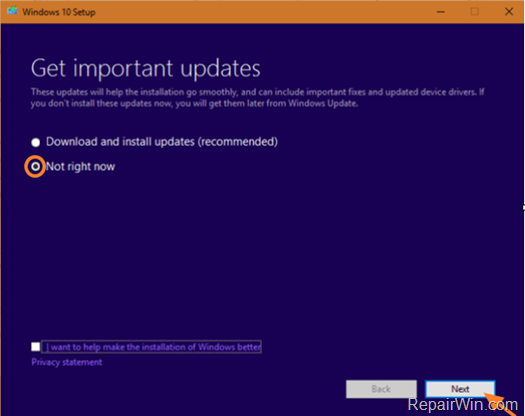Close the Windows 10 Setup window
525x416 pixels.
click(x=509, y=12)
